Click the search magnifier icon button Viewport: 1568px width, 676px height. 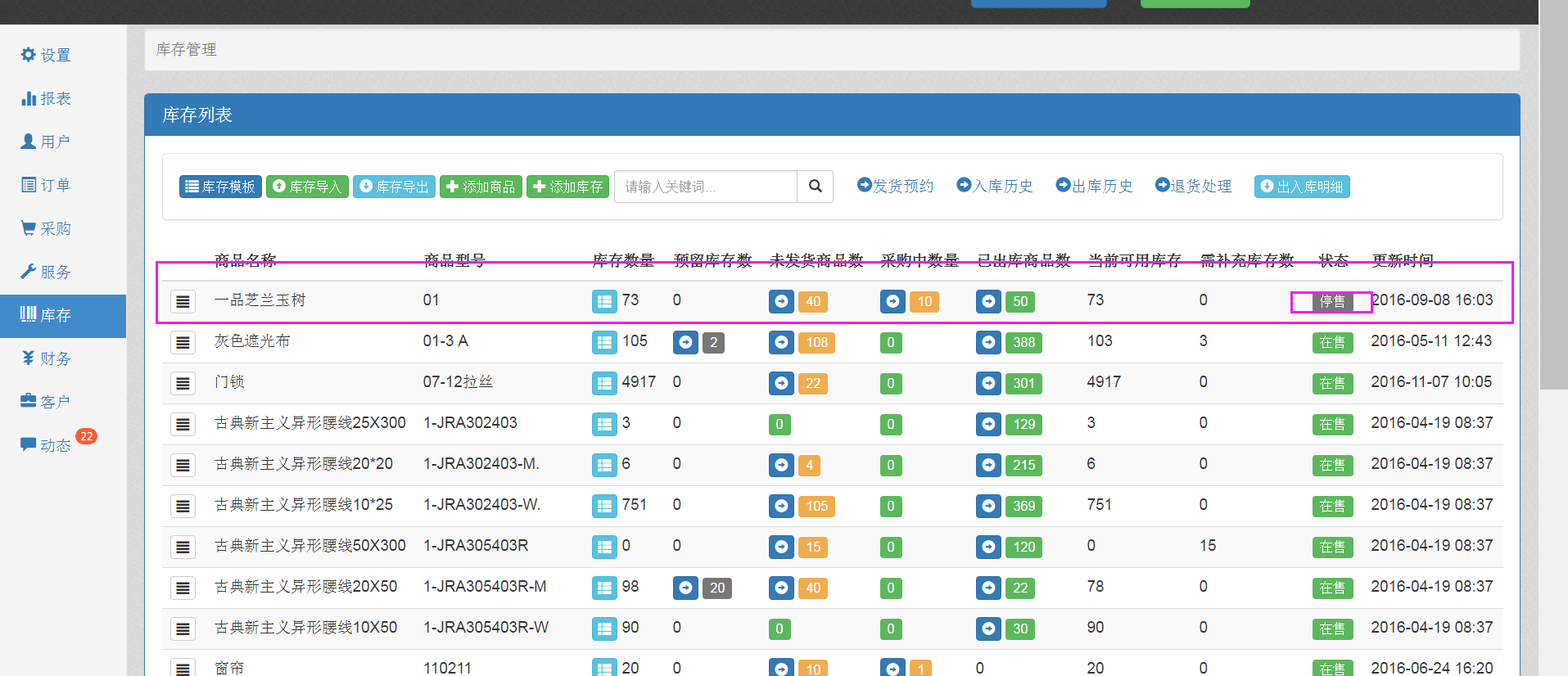815,187
